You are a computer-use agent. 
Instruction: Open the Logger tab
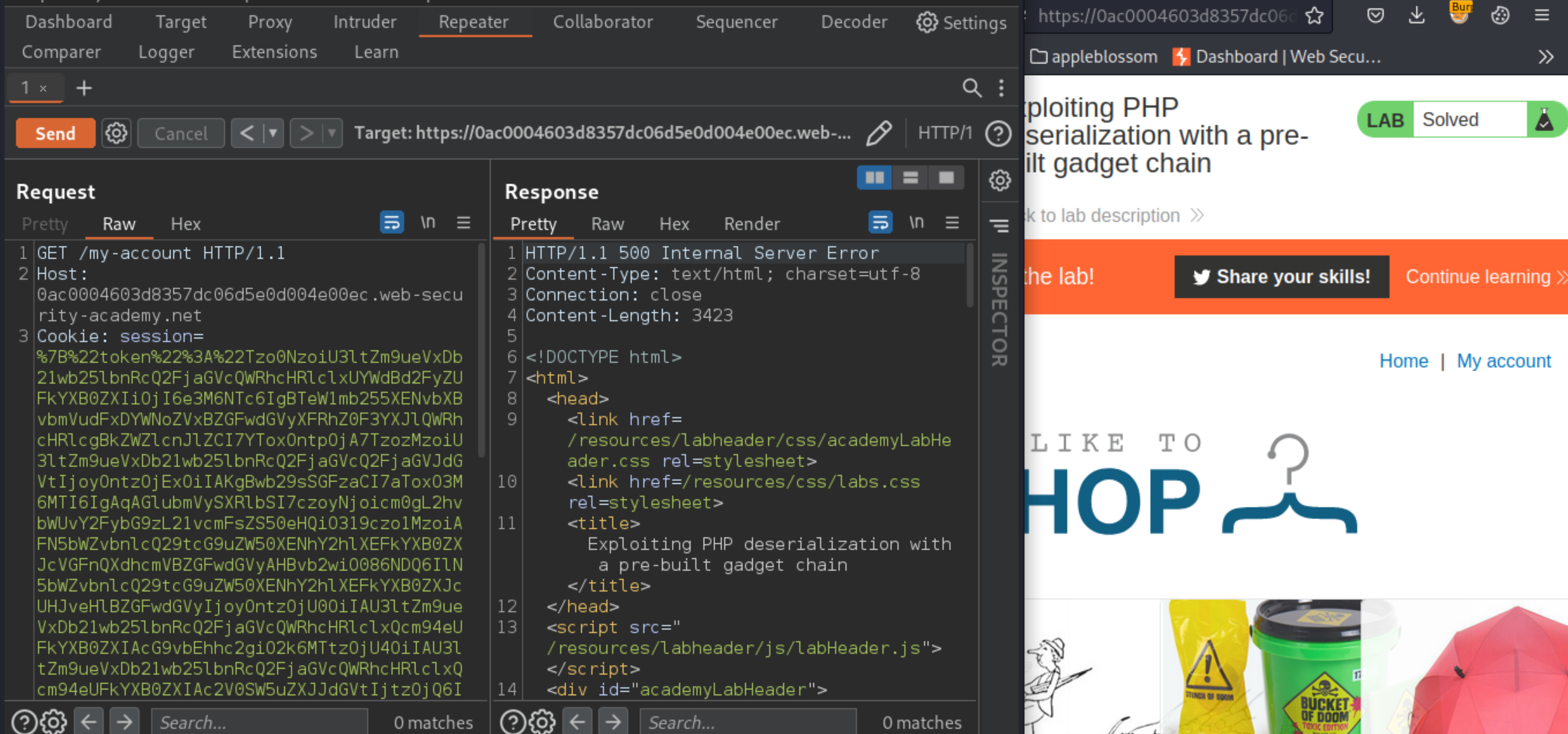click(165, 52)
